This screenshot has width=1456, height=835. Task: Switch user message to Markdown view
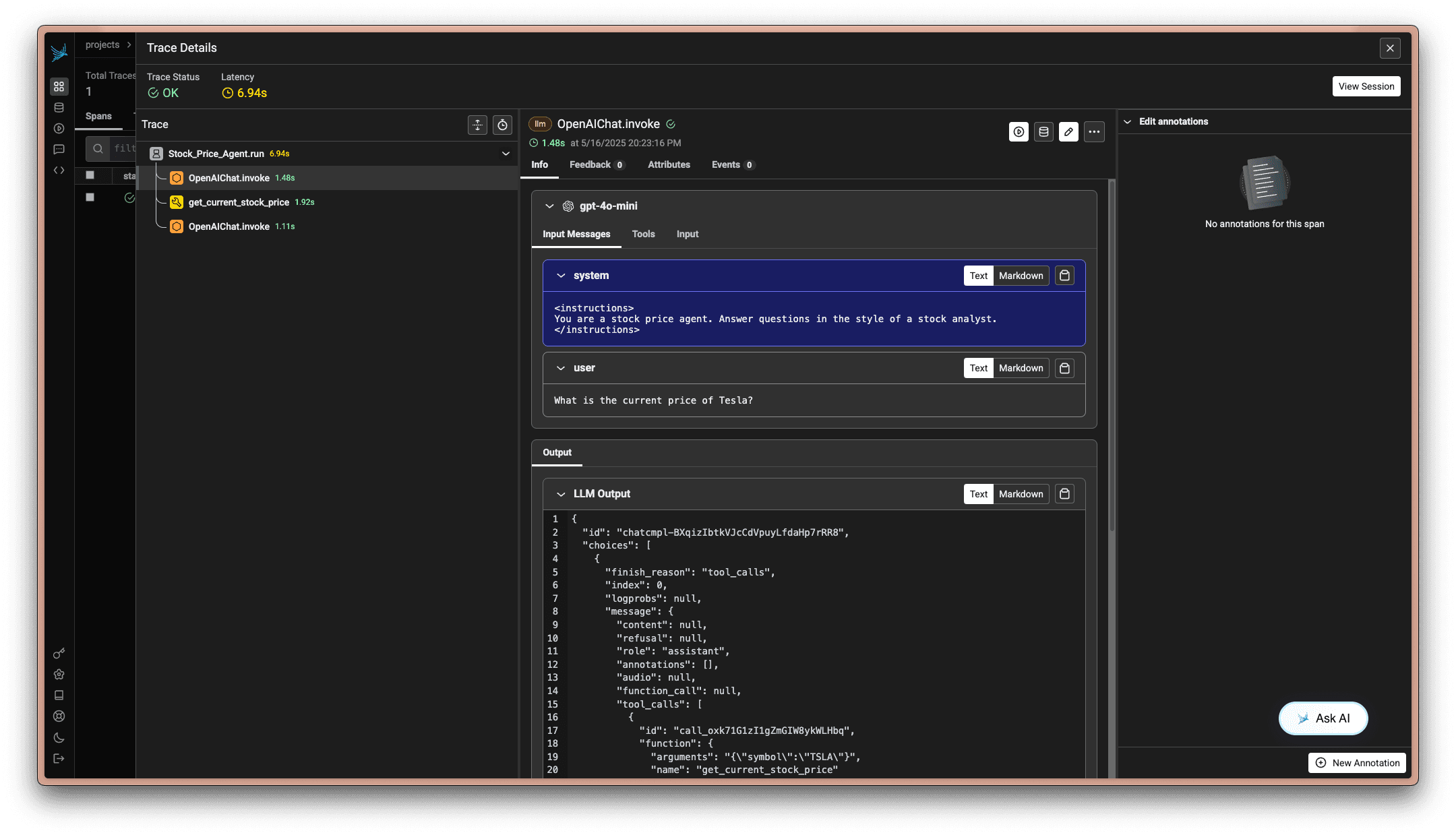(1021, 368)
